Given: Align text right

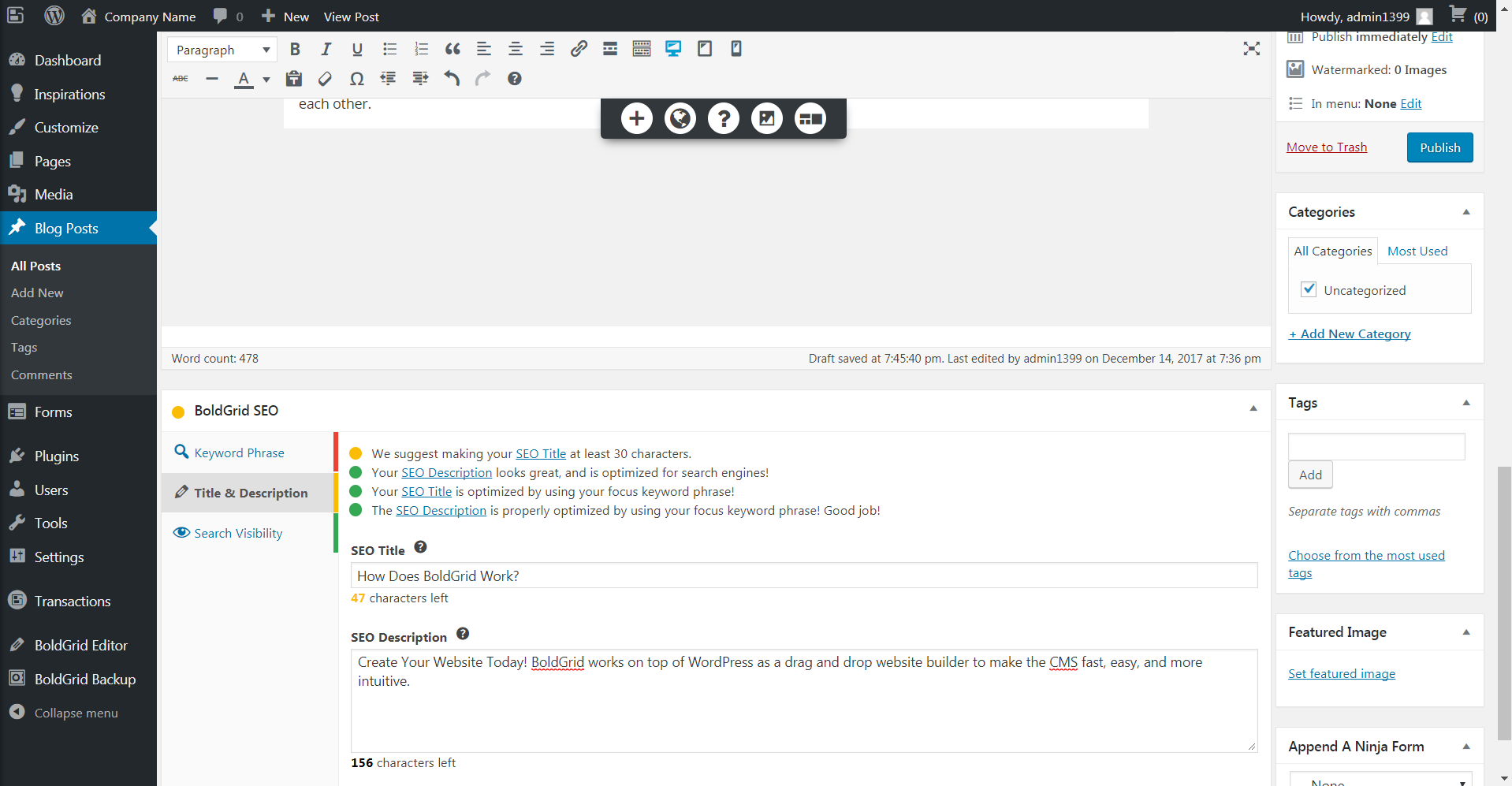Looking at the screenshot, I should tap(547, 49).
